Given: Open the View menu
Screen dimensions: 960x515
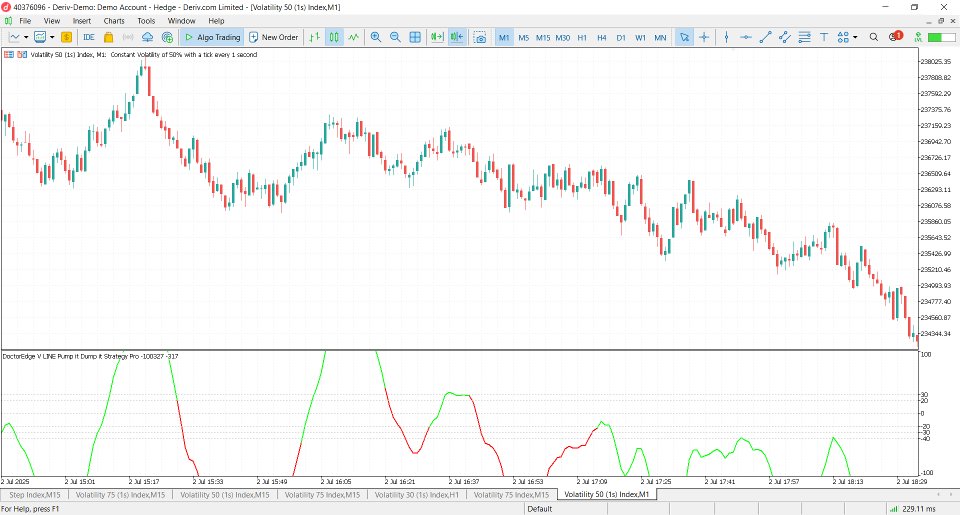Looking at the screenshot, I should [x=52, y=21].
